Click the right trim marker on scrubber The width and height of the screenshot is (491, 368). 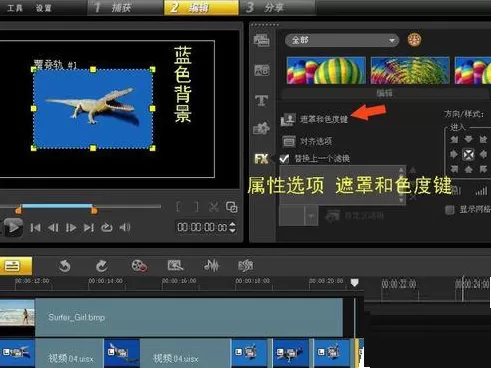[94, 210]
